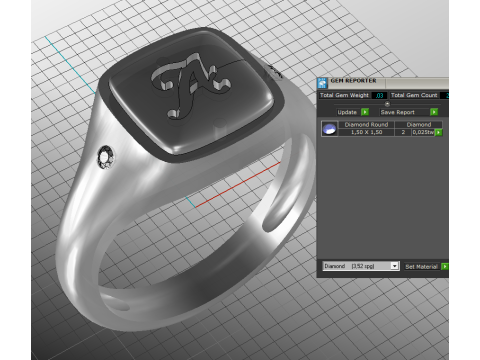The image size is (480, 360).
Task: Click the 0,025tw weight cell
Action: tap(423, 132)
